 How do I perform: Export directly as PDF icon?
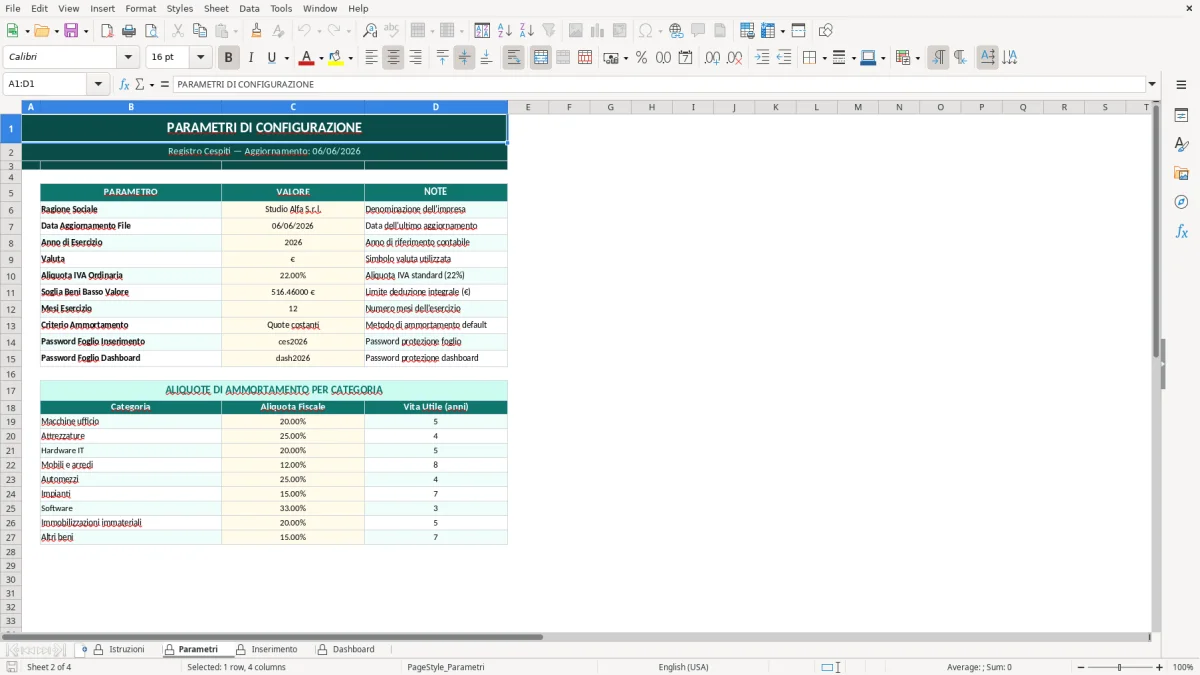pyautogui.click(x=107, y=31)
